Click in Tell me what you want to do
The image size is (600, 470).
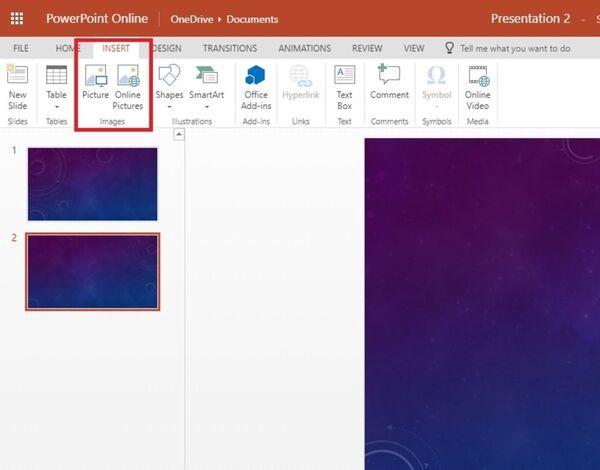515,48
